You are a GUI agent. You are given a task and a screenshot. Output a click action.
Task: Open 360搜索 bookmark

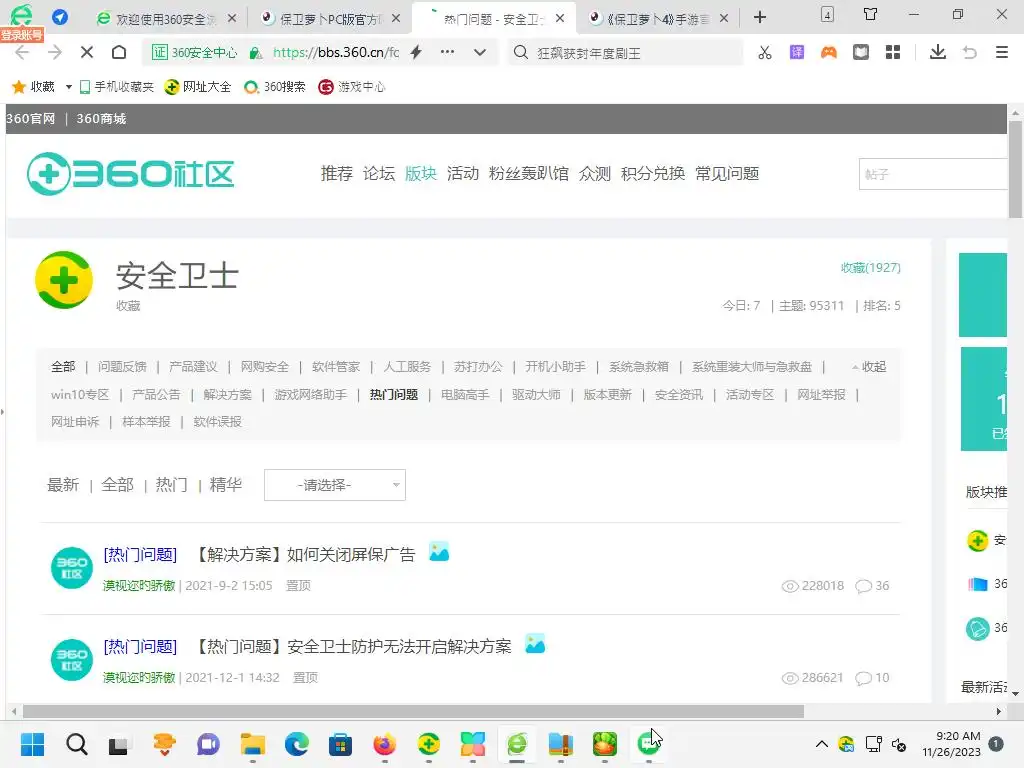(x=274, y=87)
